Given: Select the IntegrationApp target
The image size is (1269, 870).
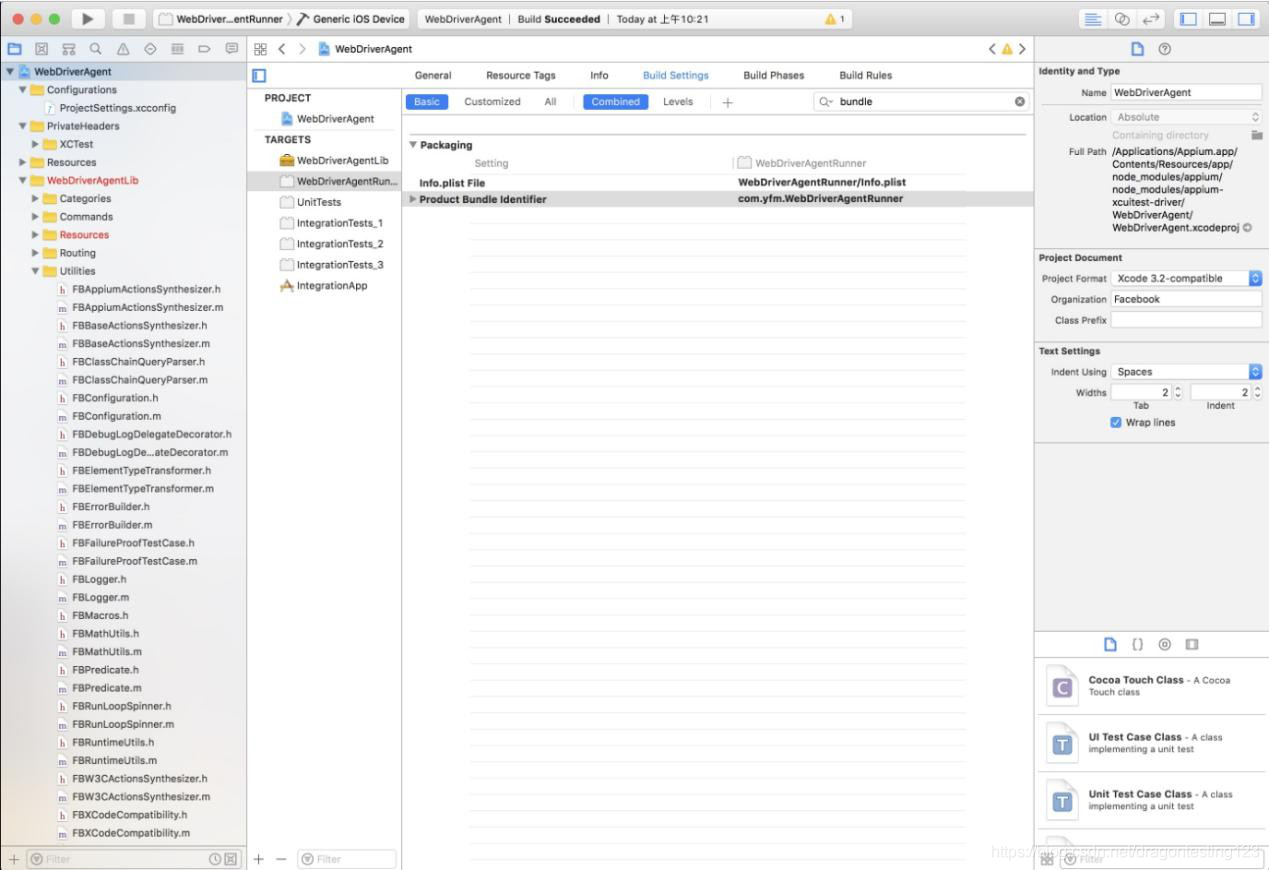Looking at the screenshot, I should pos(325,285).
